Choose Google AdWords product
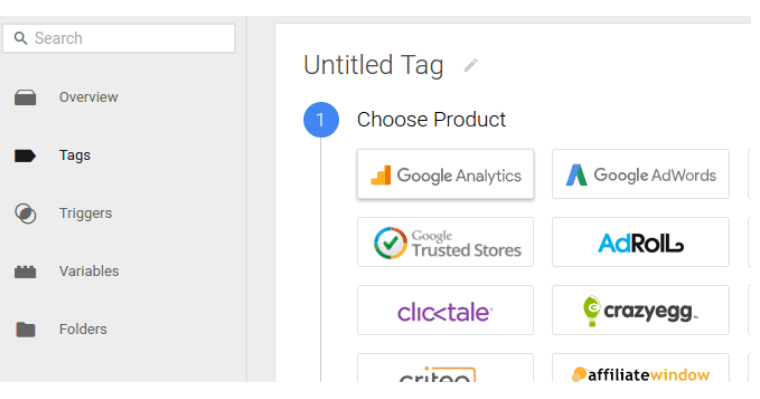The width and height of the screenshot is (760, 399). pyautogui.click(x=640, y=175)
